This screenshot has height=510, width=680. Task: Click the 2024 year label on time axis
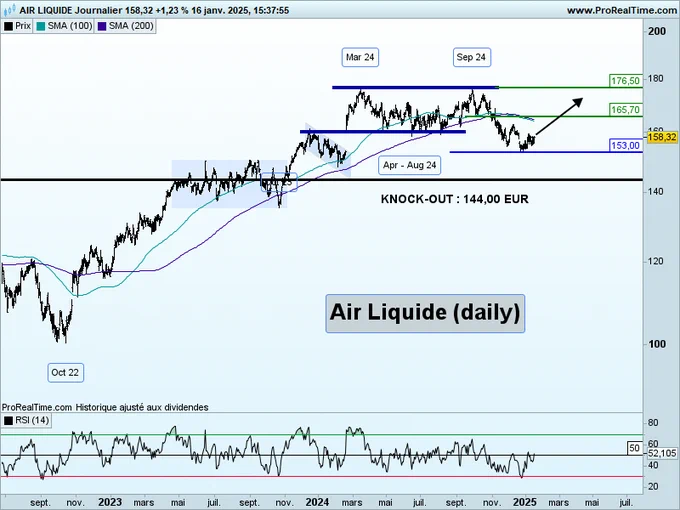pyautogui.click(x=317, y=502)
